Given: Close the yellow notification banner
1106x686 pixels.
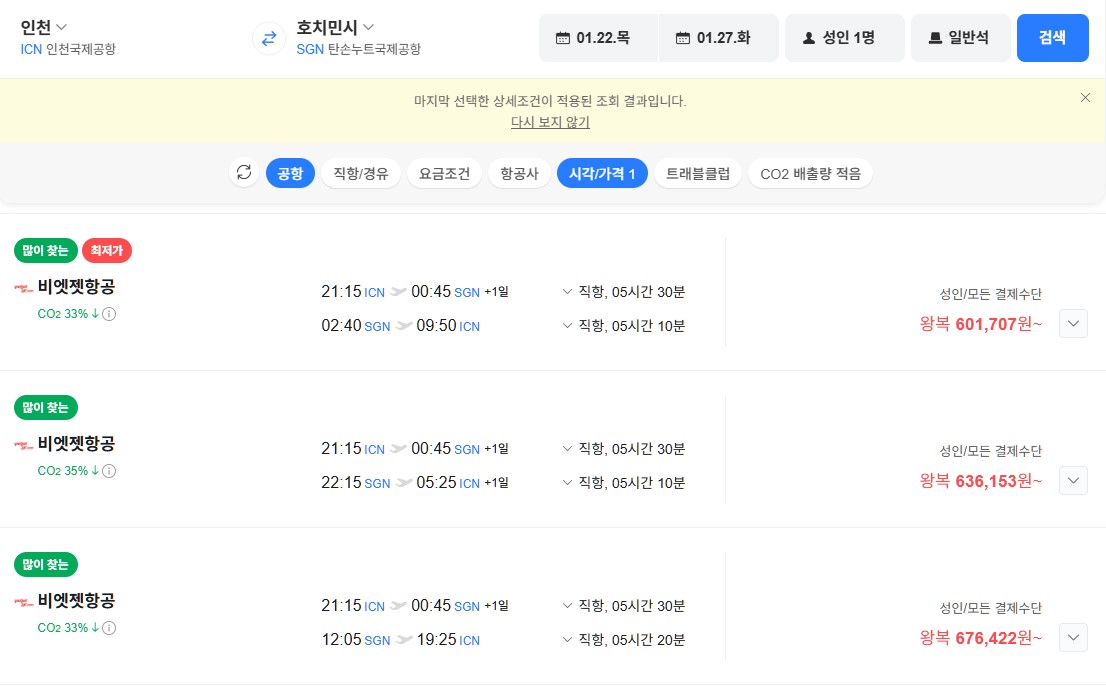Looking at the screenshot, I should point(1085,98).
